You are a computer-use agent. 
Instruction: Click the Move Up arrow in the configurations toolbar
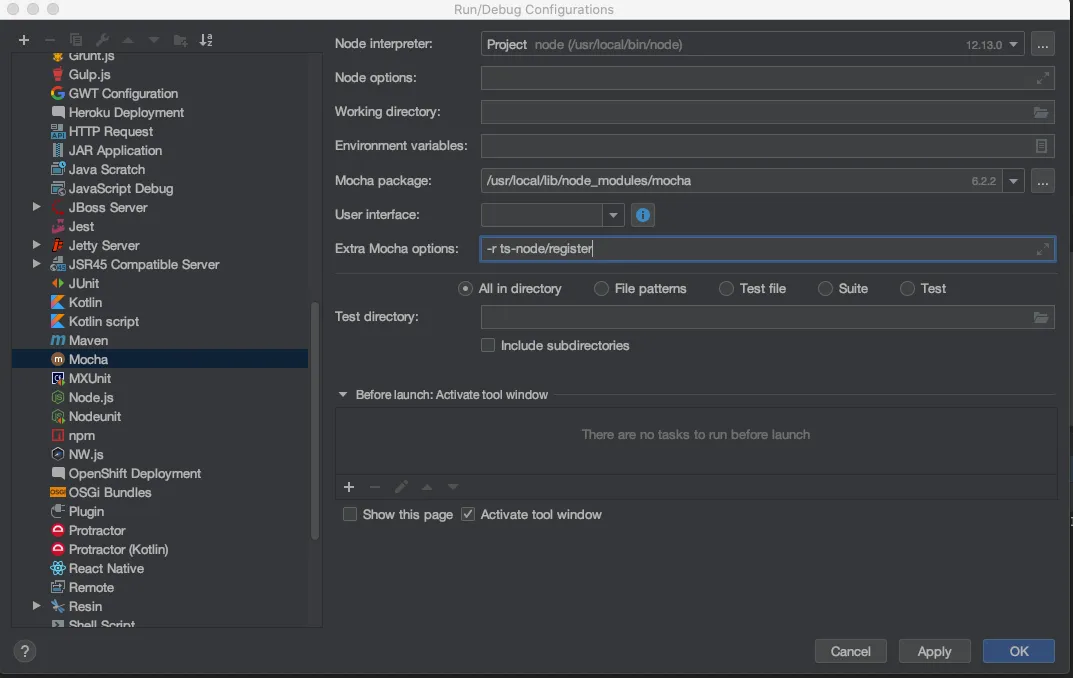[128, 40]
